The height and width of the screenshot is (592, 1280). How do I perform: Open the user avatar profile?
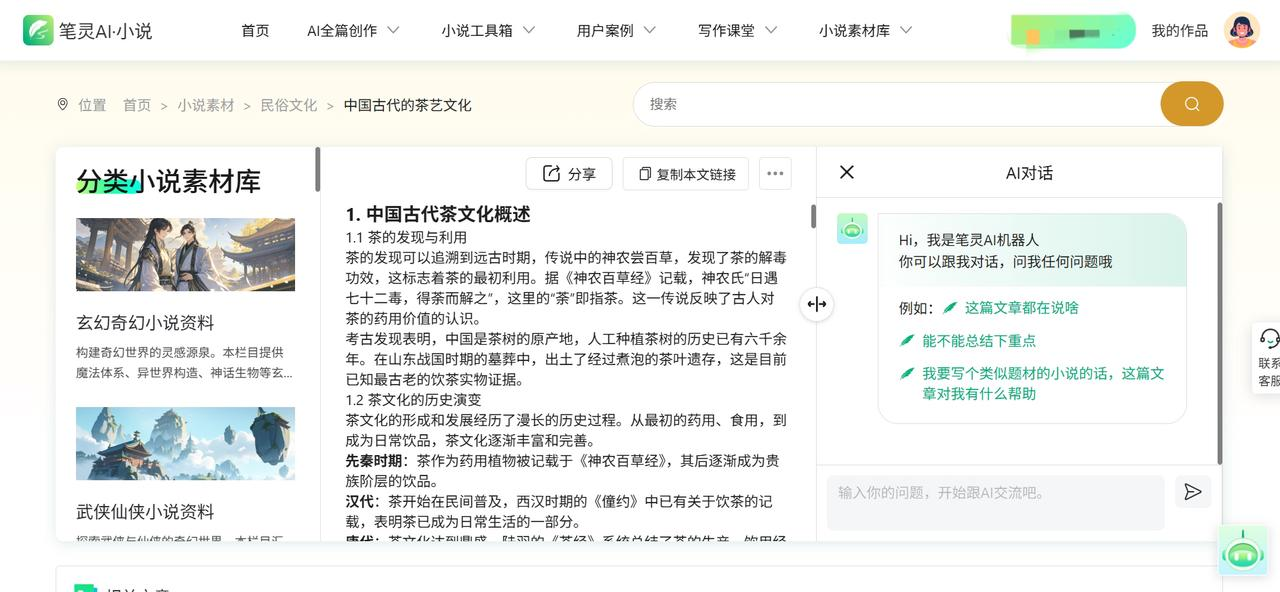(1242, 30)
